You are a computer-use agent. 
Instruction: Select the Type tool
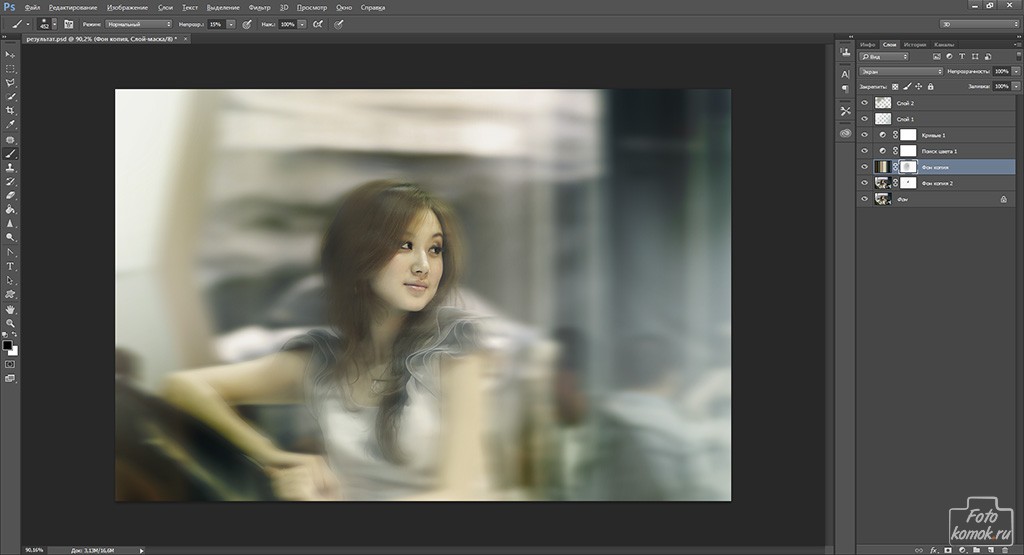point(10,266)
